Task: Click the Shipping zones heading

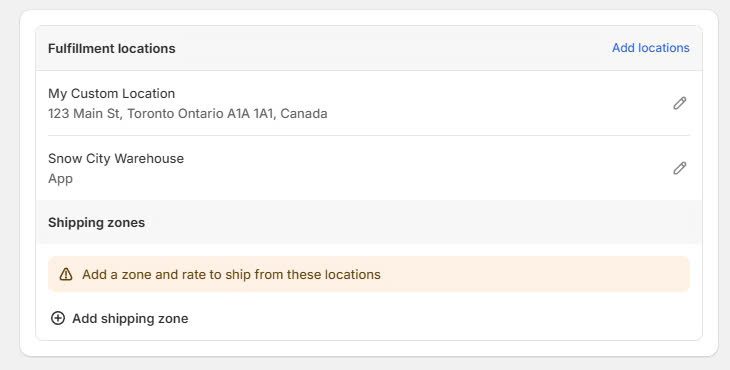Action: tap(96, 222)
